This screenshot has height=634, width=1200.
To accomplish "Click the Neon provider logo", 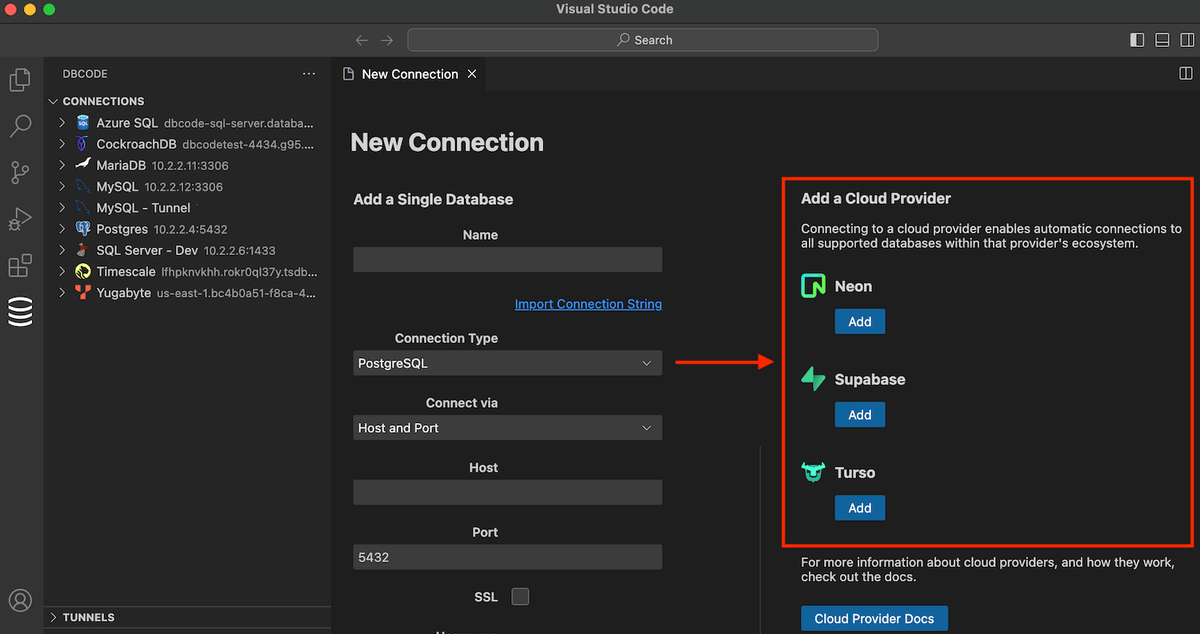I will (812, 285).
